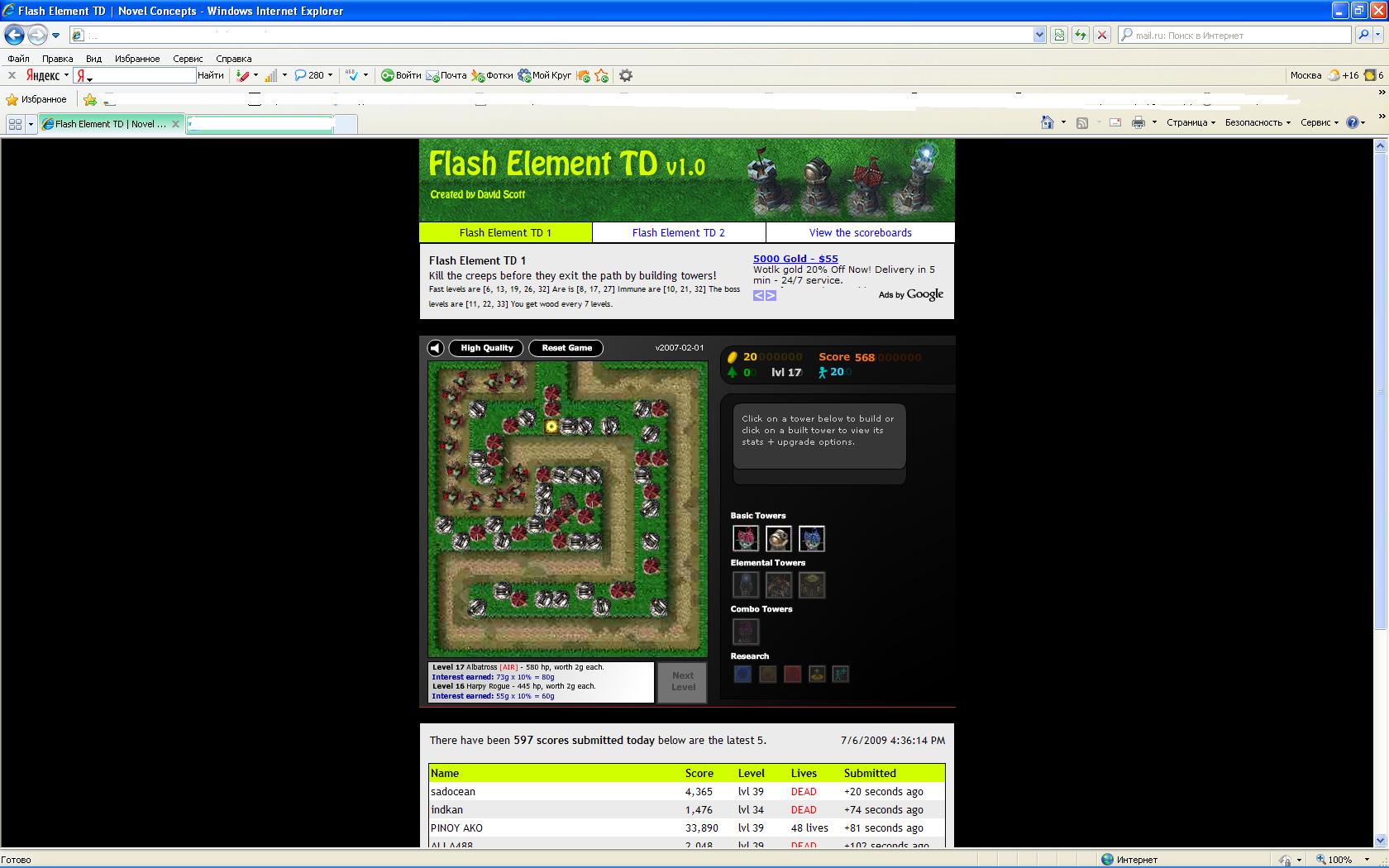Switch to the Flash Element TD 1 tab
1389x868 pixels.
click(505, 232)
